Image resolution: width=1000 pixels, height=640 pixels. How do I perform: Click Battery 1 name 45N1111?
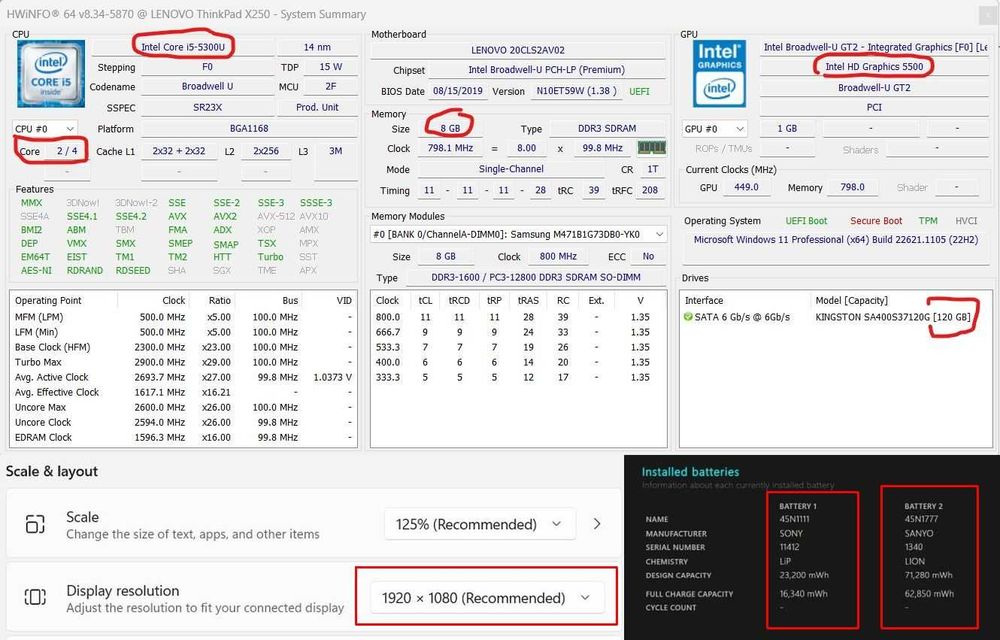coord(794,519)
